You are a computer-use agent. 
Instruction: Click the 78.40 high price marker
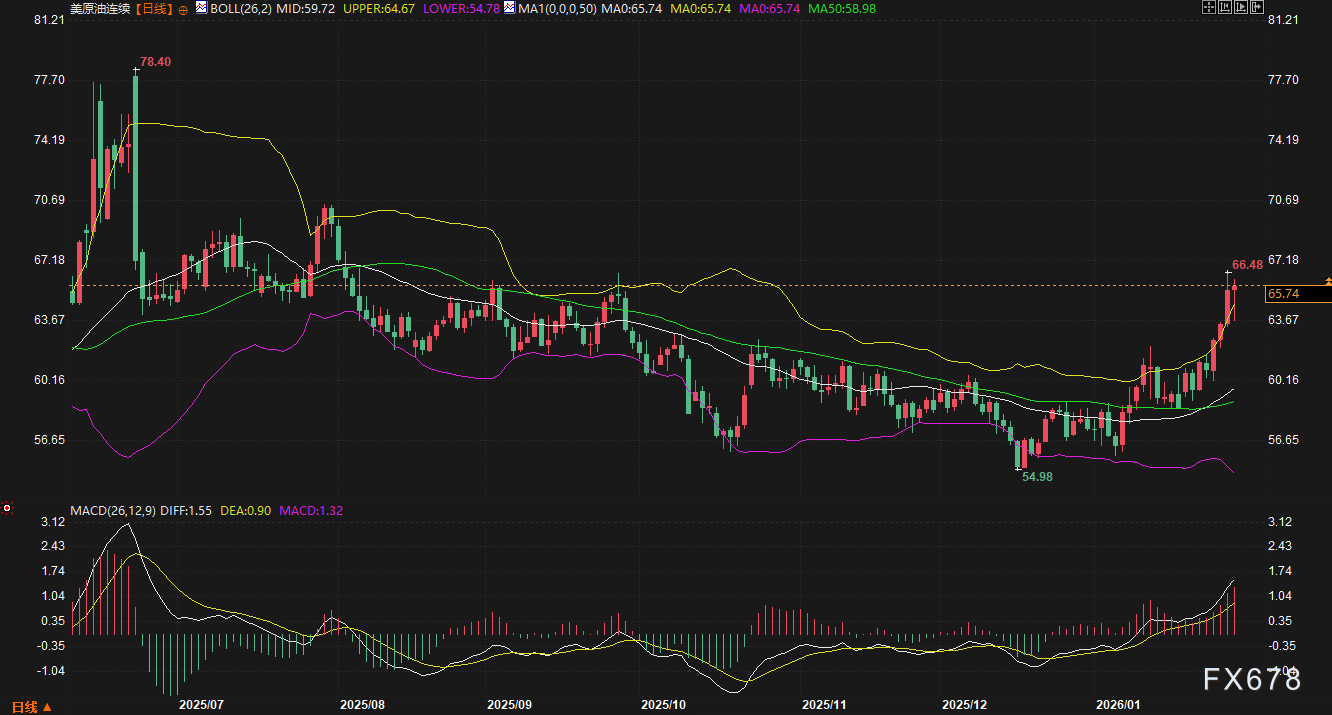155,62
